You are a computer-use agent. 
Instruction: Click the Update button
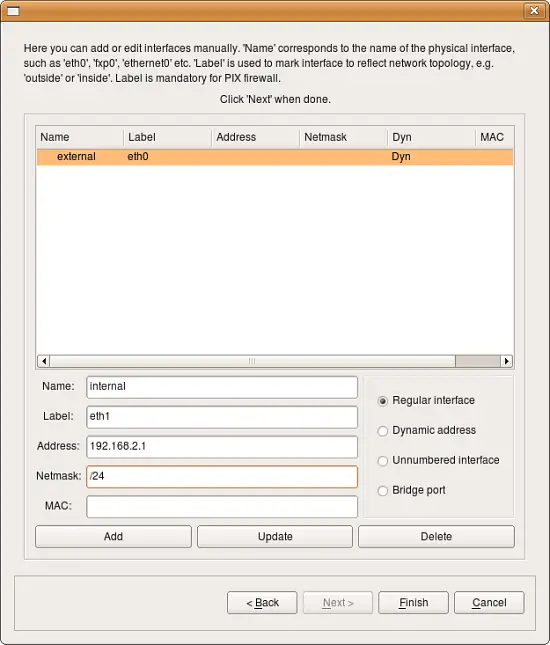click(x=275, y=536)
